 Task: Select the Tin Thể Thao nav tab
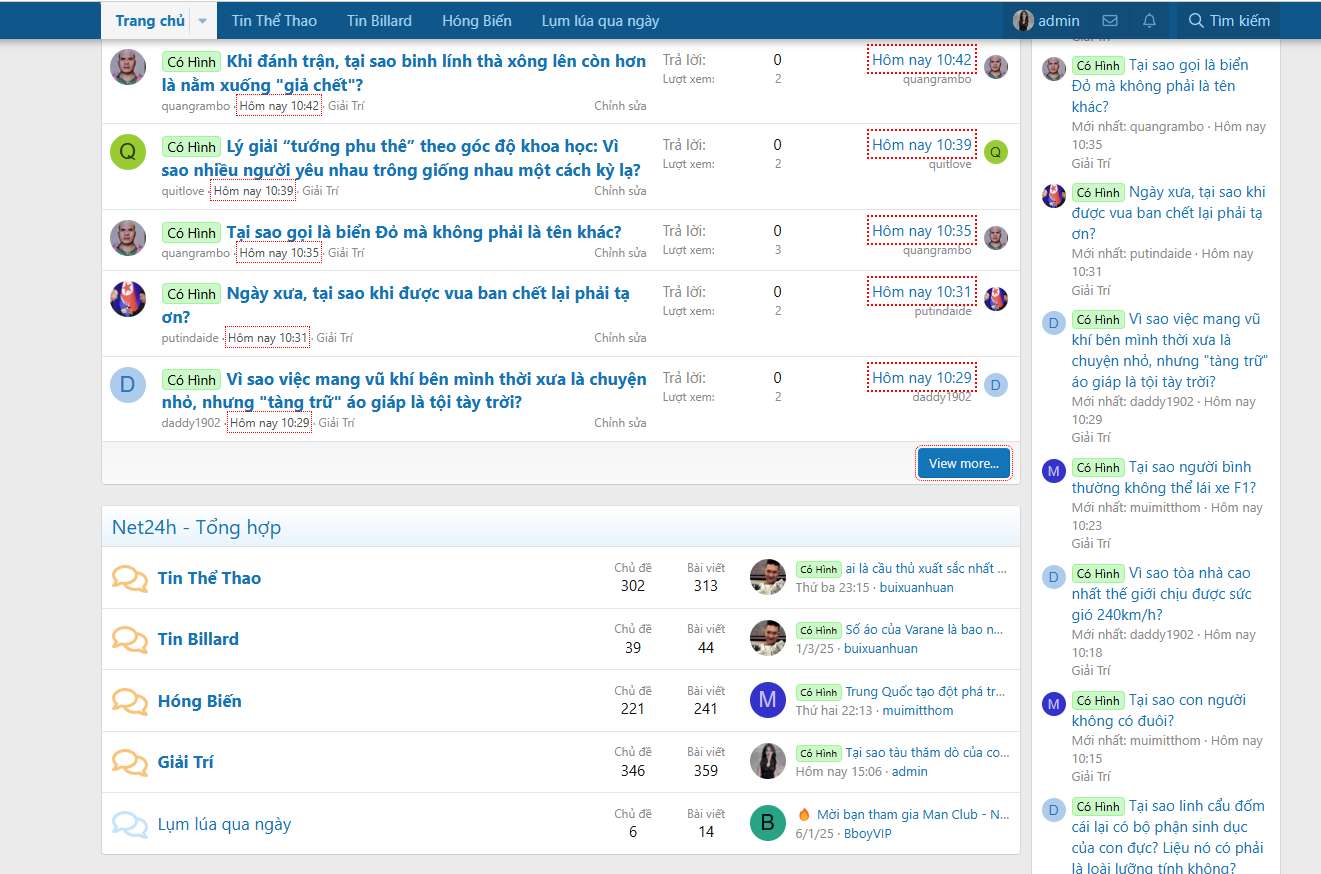274,21
